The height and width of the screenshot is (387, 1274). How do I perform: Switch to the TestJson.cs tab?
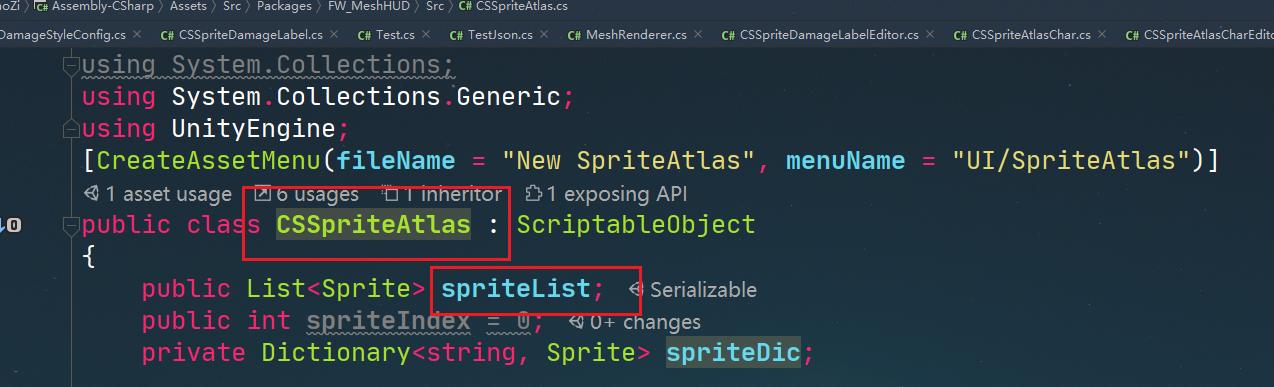click(496, 35)
